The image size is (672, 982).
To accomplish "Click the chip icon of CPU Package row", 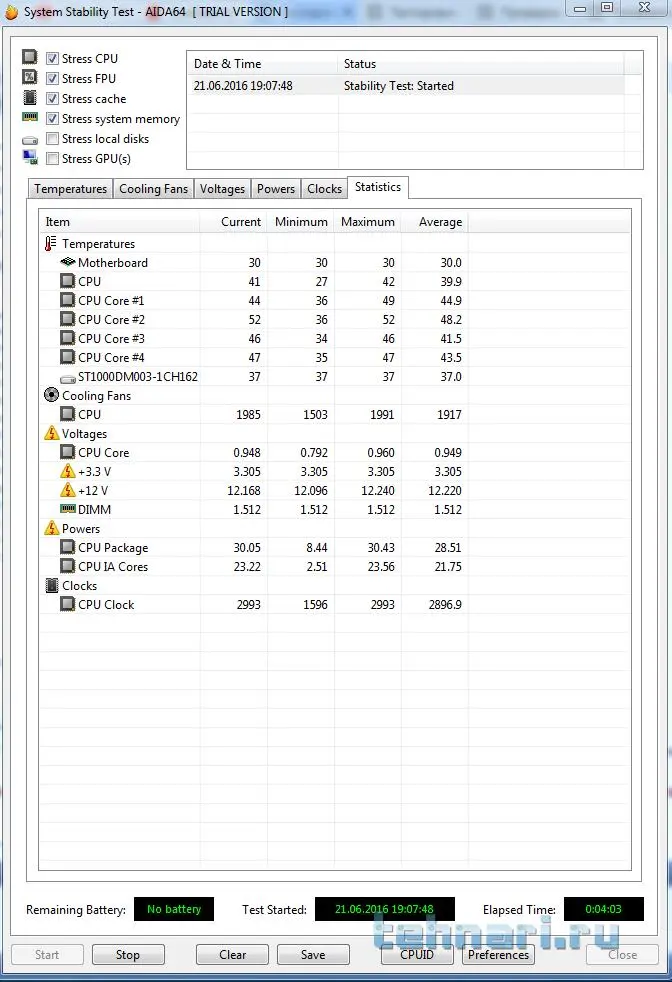I will click(67, 547).
